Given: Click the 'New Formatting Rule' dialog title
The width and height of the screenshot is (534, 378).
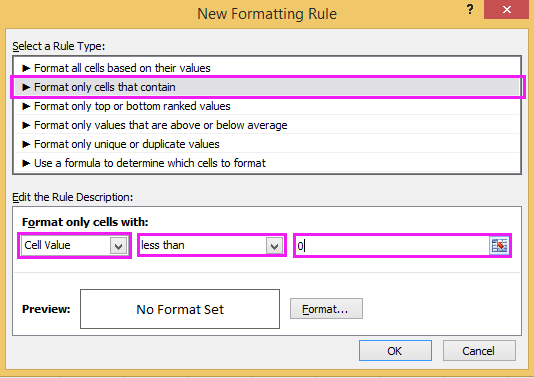Looking at the screenshot, I should 267,14.
